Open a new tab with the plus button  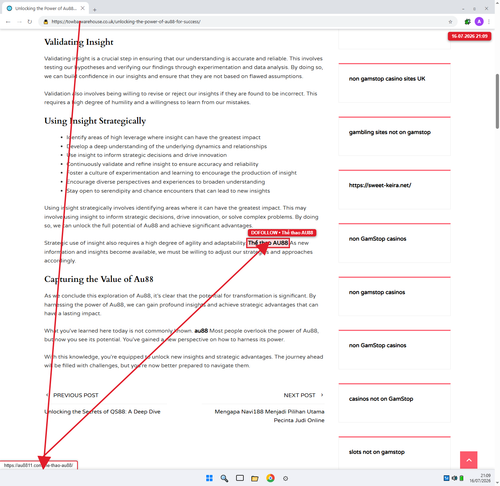pyautogui.click(x=95, y=10)
